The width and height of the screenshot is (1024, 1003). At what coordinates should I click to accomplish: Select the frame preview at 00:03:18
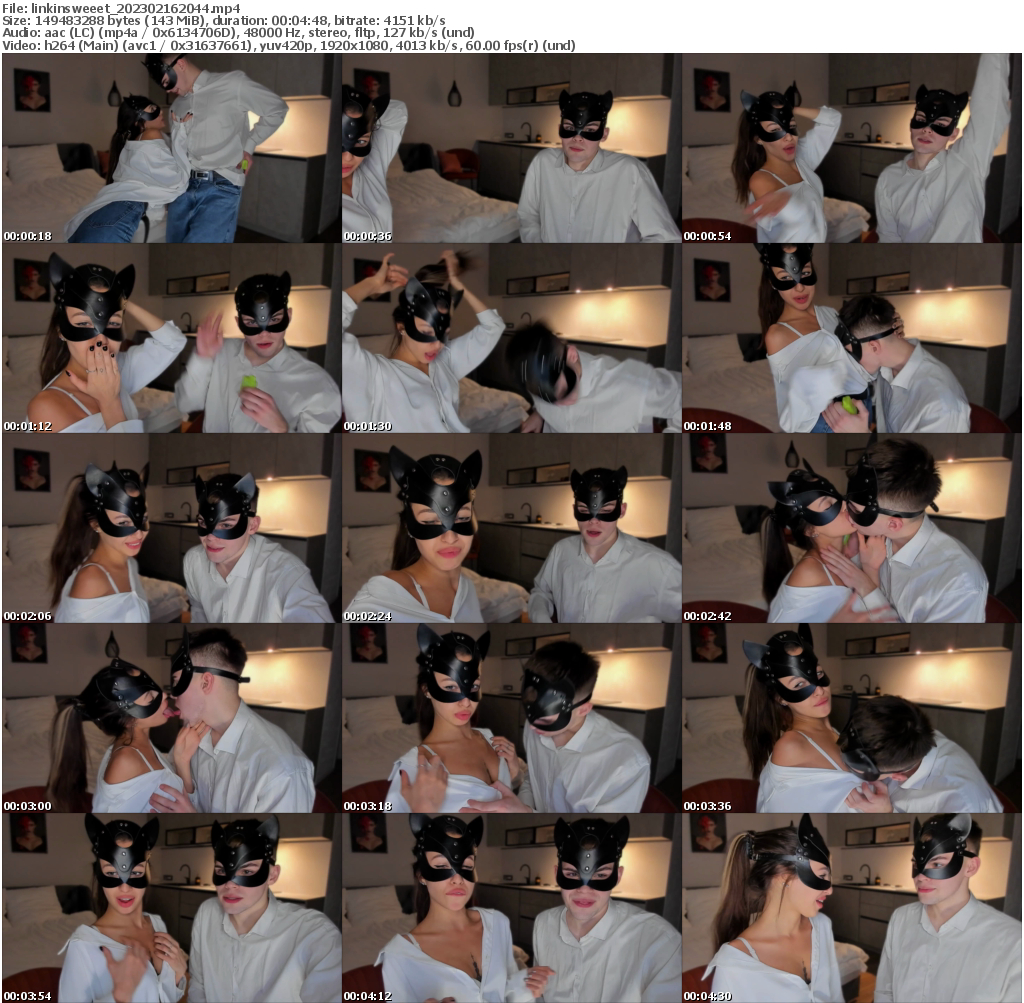click(x=512, y=718)
